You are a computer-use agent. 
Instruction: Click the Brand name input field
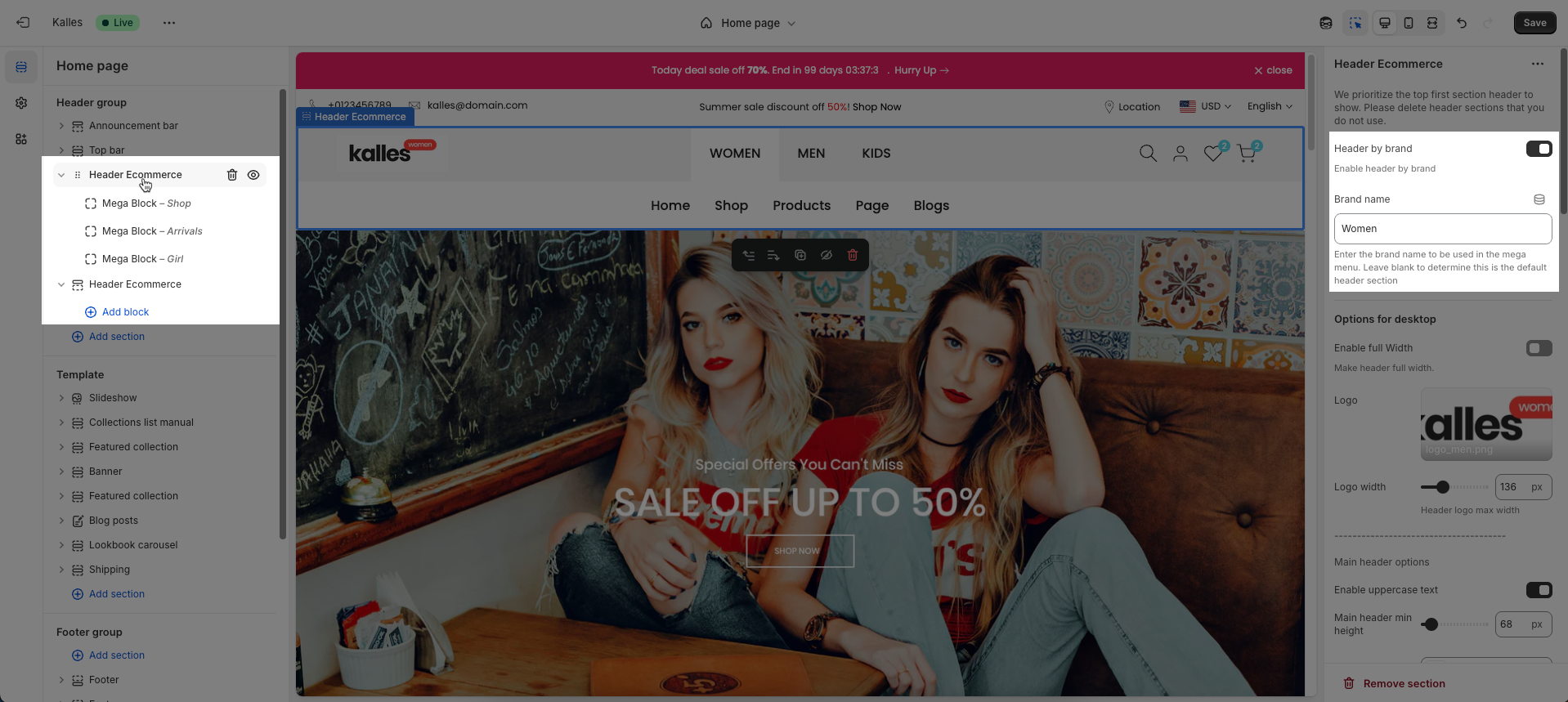pyautogui.click(x=1443, y=229)
